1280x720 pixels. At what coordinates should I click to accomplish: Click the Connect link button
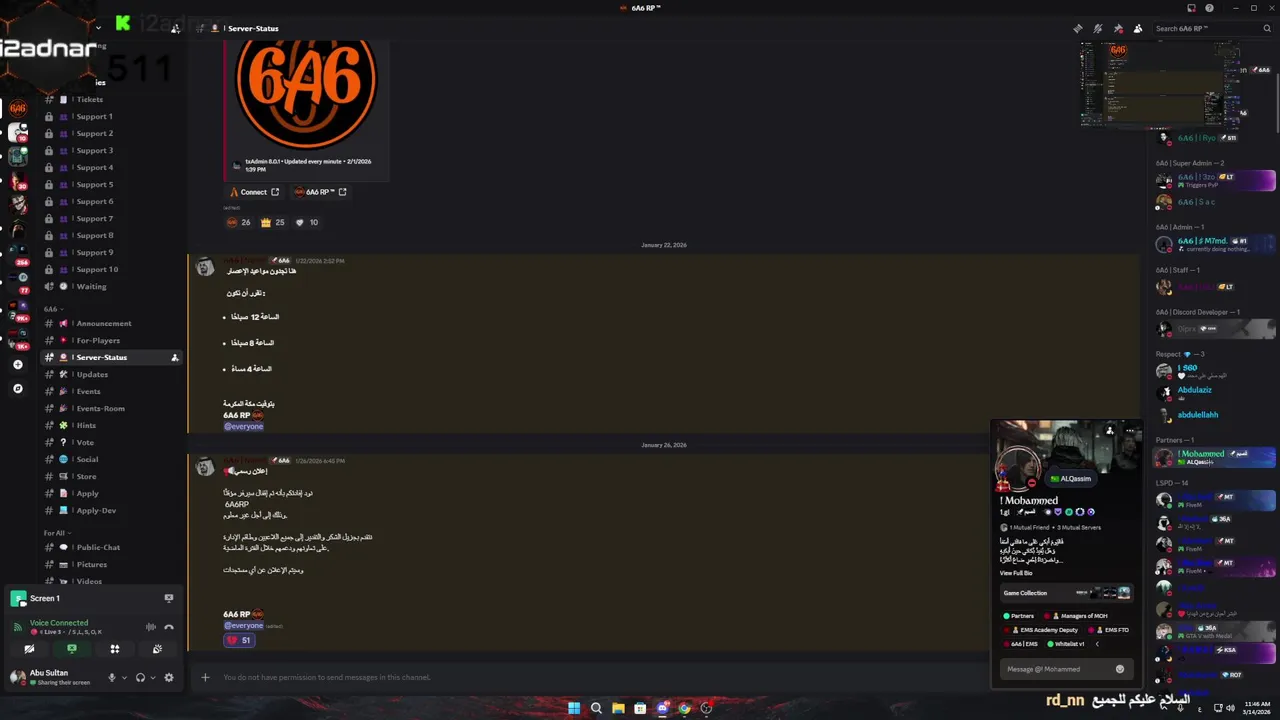coord(255,192)
